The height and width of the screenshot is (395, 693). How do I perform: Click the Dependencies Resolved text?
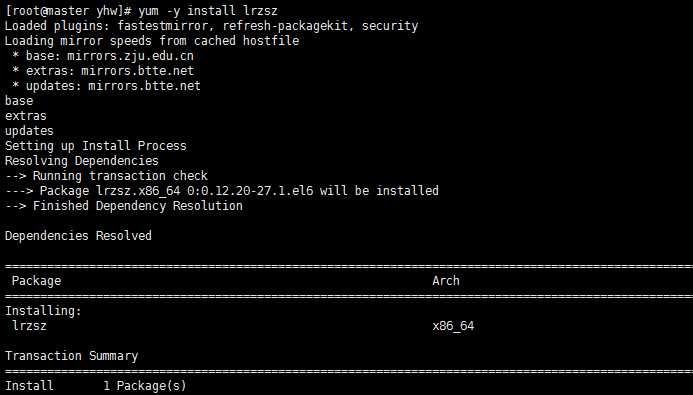(78, 235)
